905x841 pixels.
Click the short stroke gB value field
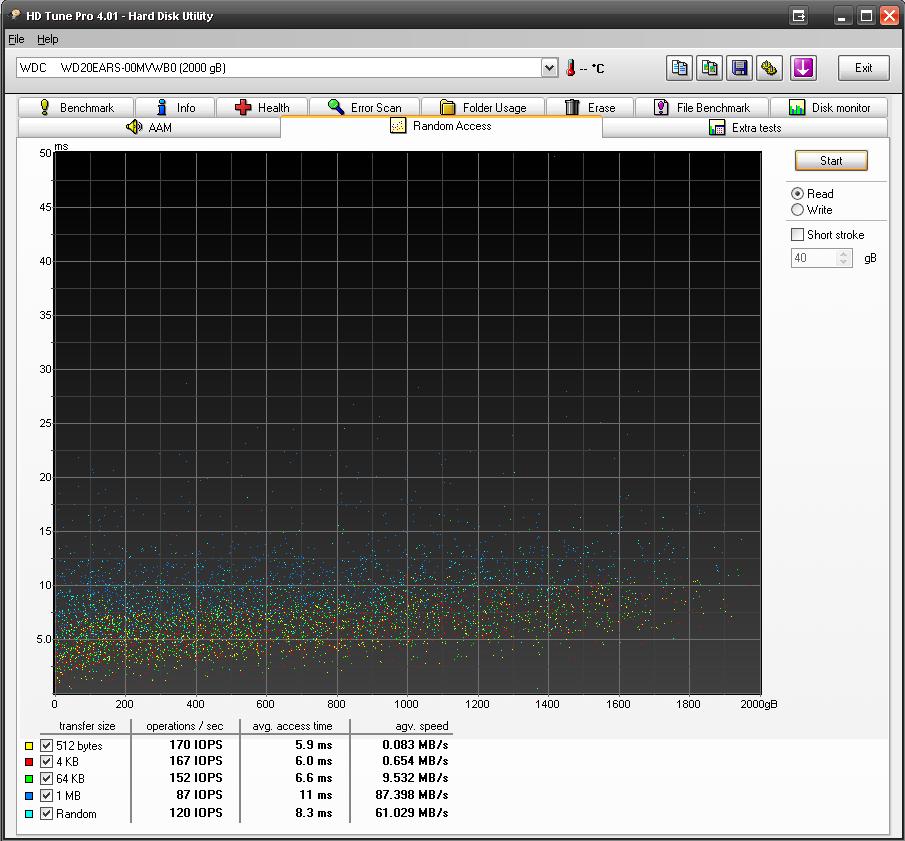(812, 258)
